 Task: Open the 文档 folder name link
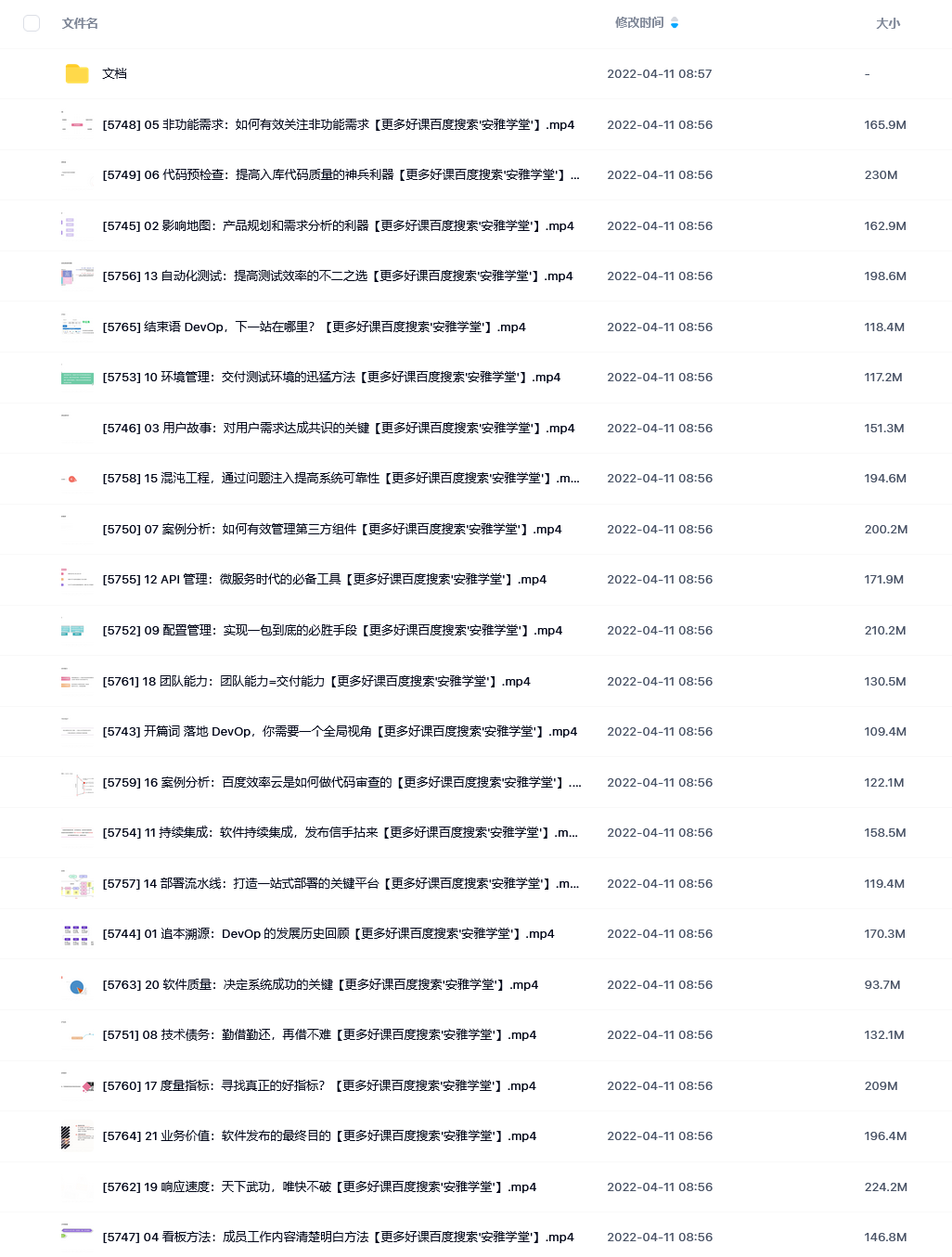click(114, 73)
